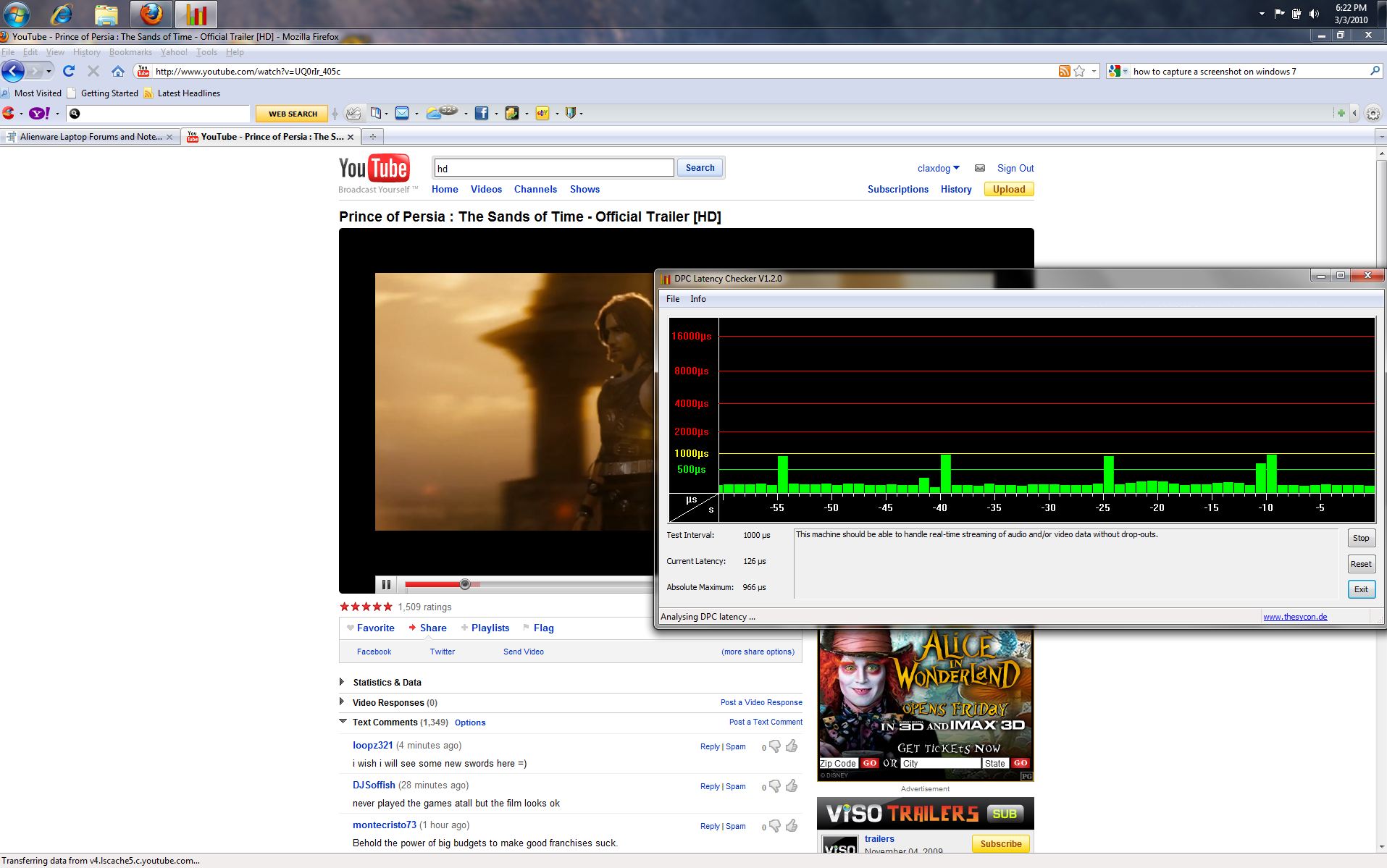Open Options for Text Comments
1387x868 pixels.
click(470, 722)
